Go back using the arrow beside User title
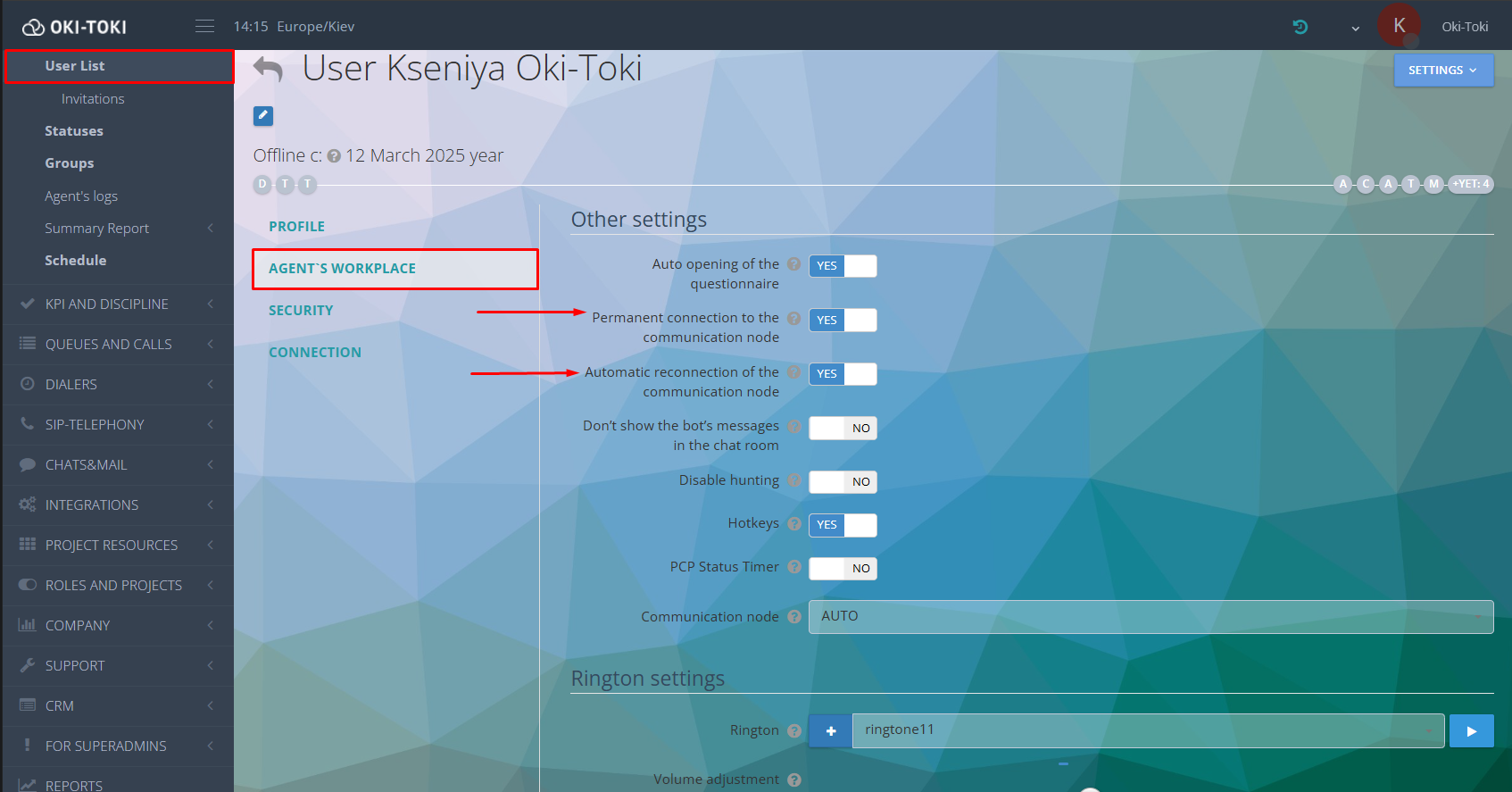 [x=268, y=69]
